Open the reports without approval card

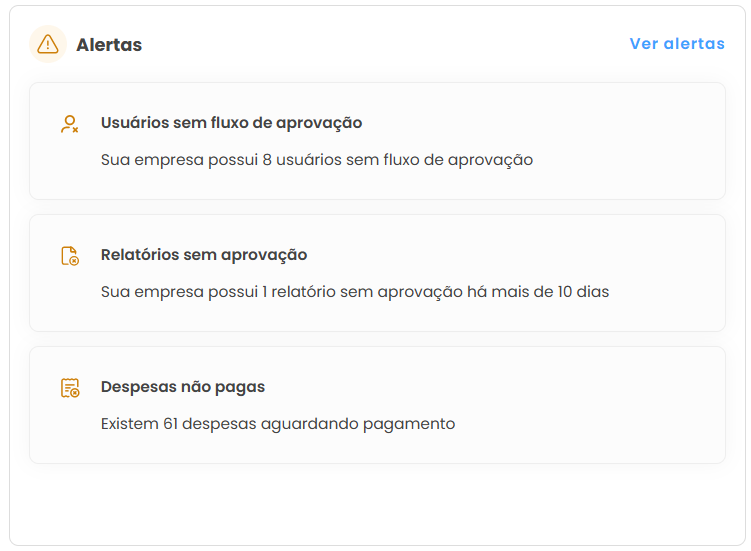[x=377, y=273]
